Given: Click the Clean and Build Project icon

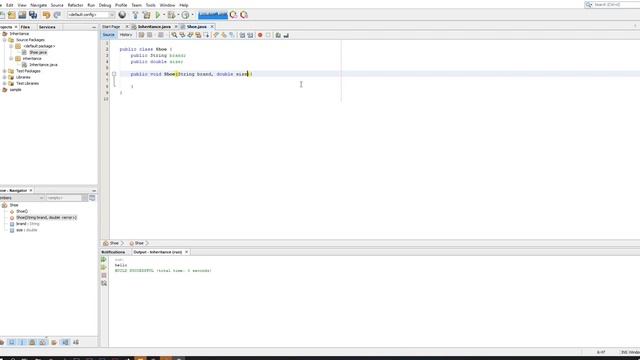Looking at the screenshot, I should tap(146, 15).
